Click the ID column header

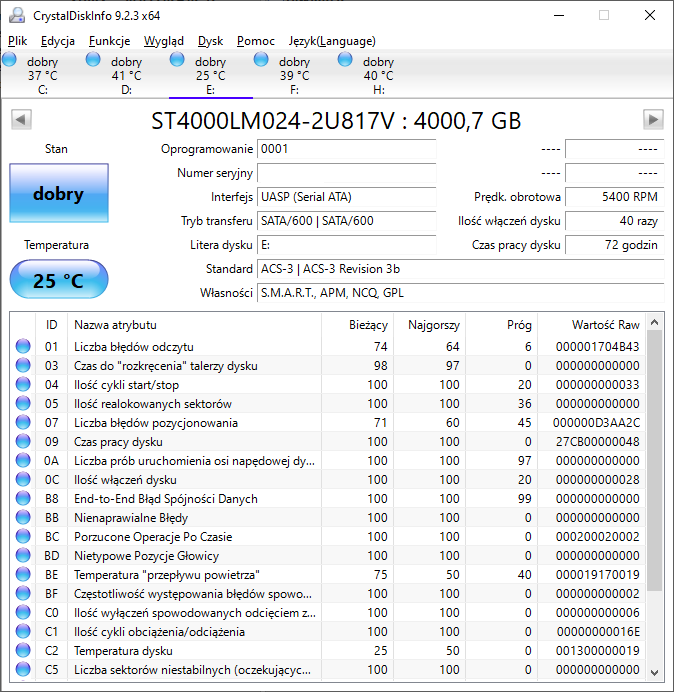[51, 325]
